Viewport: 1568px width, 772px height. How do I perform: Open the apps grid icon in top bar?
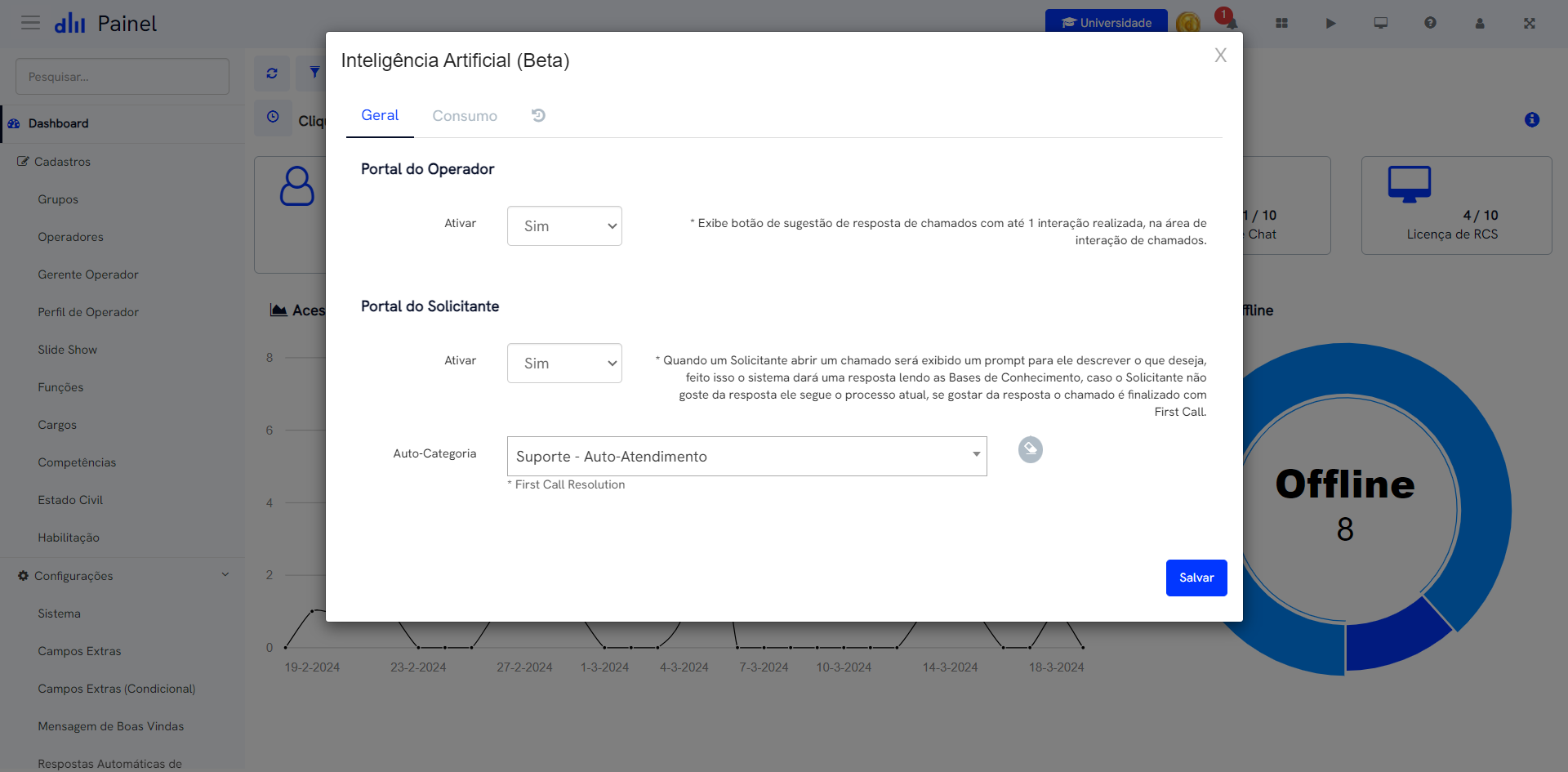click(1281, 24)
